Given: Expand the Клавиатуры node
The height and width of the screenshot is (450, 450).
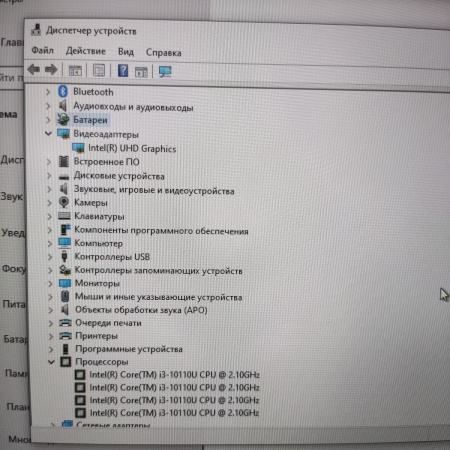Looking at the screenshot, I should coord(50,216).
